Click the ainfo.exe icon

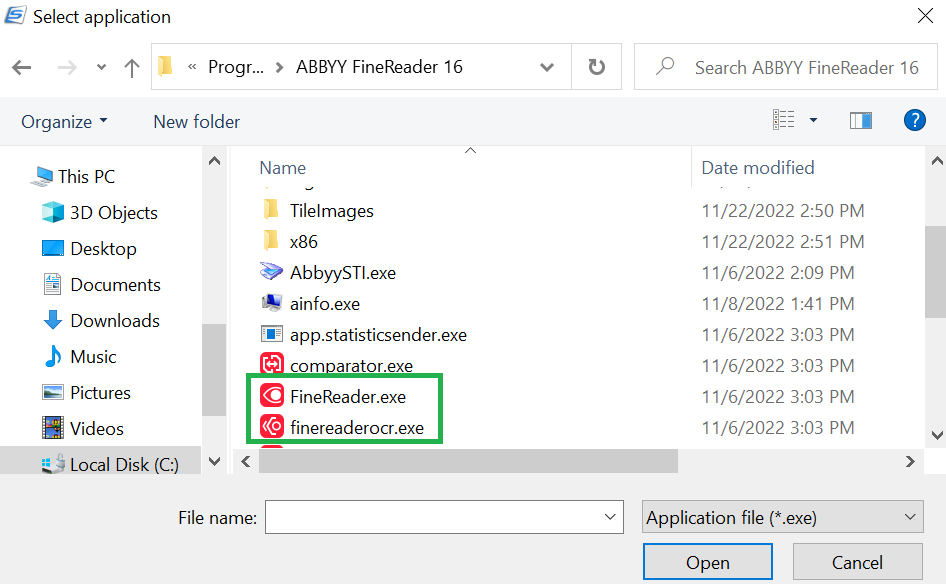(x=272, y=303)
